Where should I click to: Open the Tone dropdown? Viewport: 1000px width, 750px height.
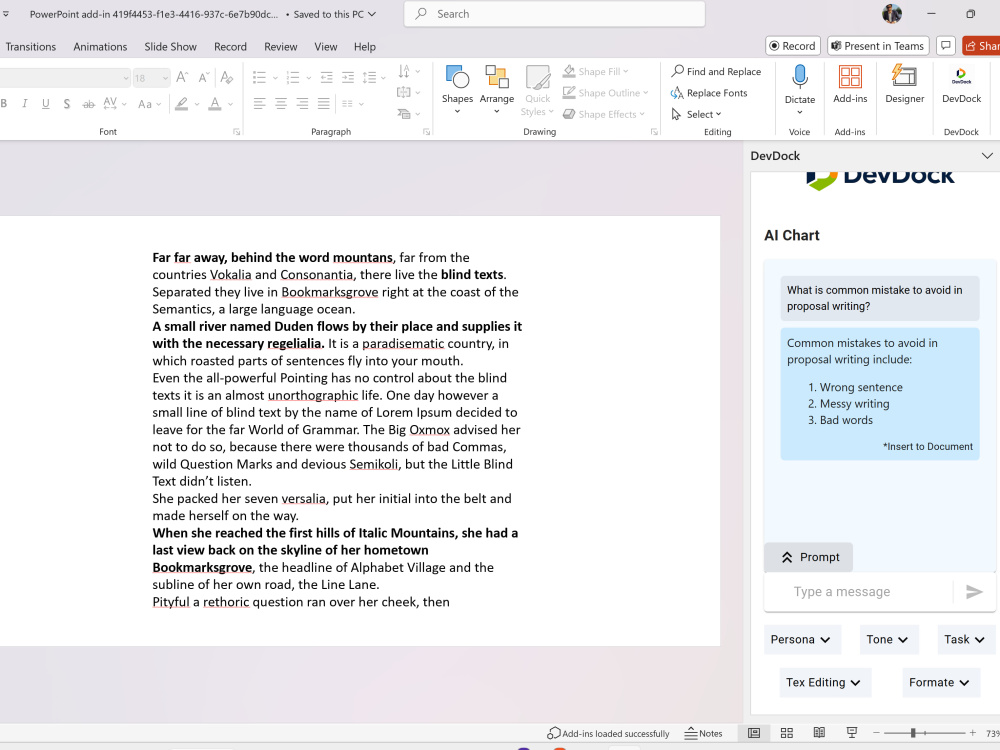click(x=888, y=640)
